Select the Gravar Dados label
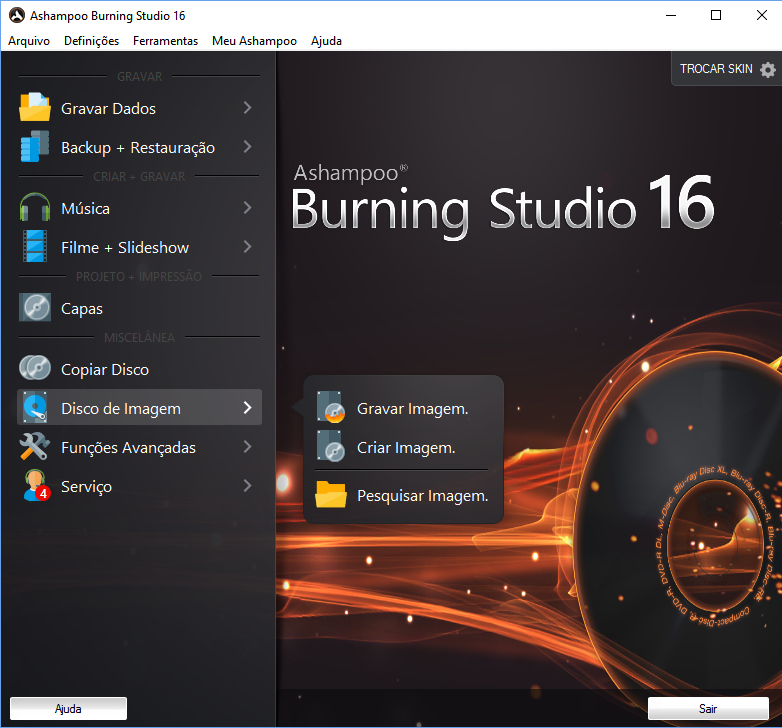Screen dimensions: 782x728 tap(108, 109)
